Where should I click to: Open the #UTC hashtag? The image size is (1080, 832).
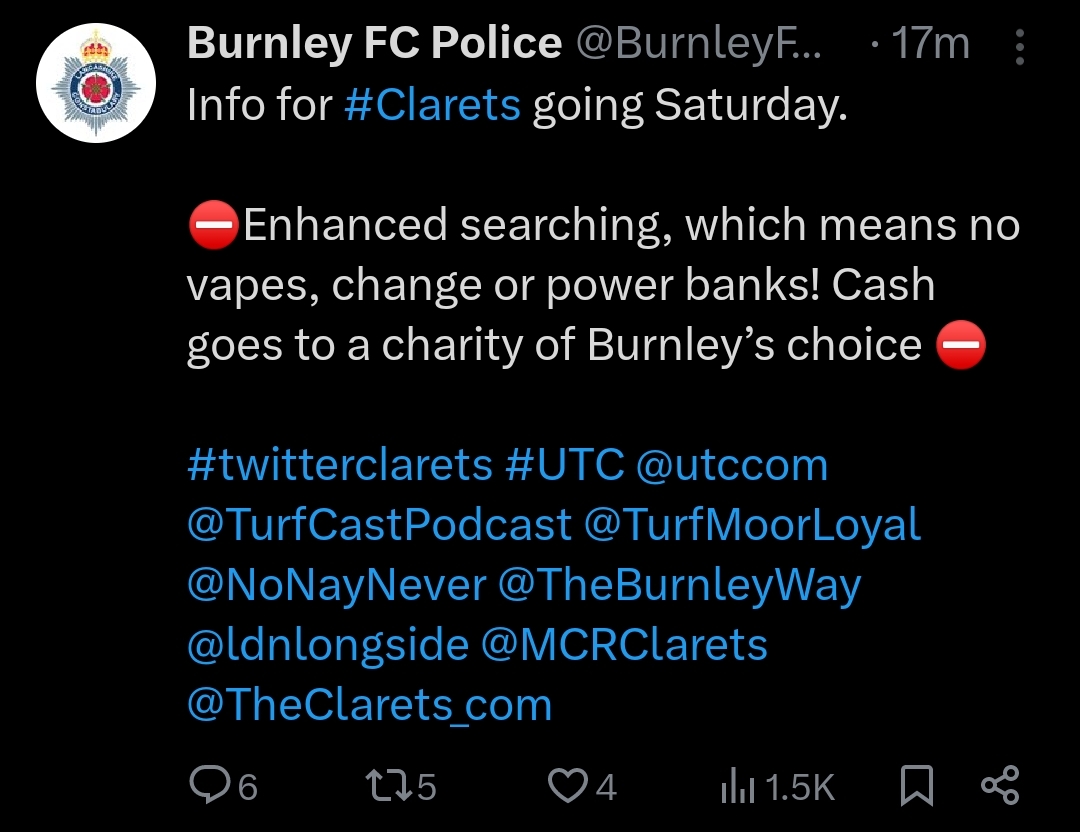564,465
